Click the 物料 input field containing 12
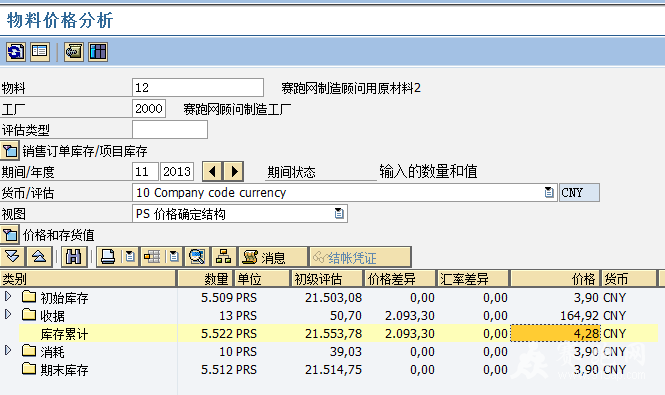 (198, 88)
